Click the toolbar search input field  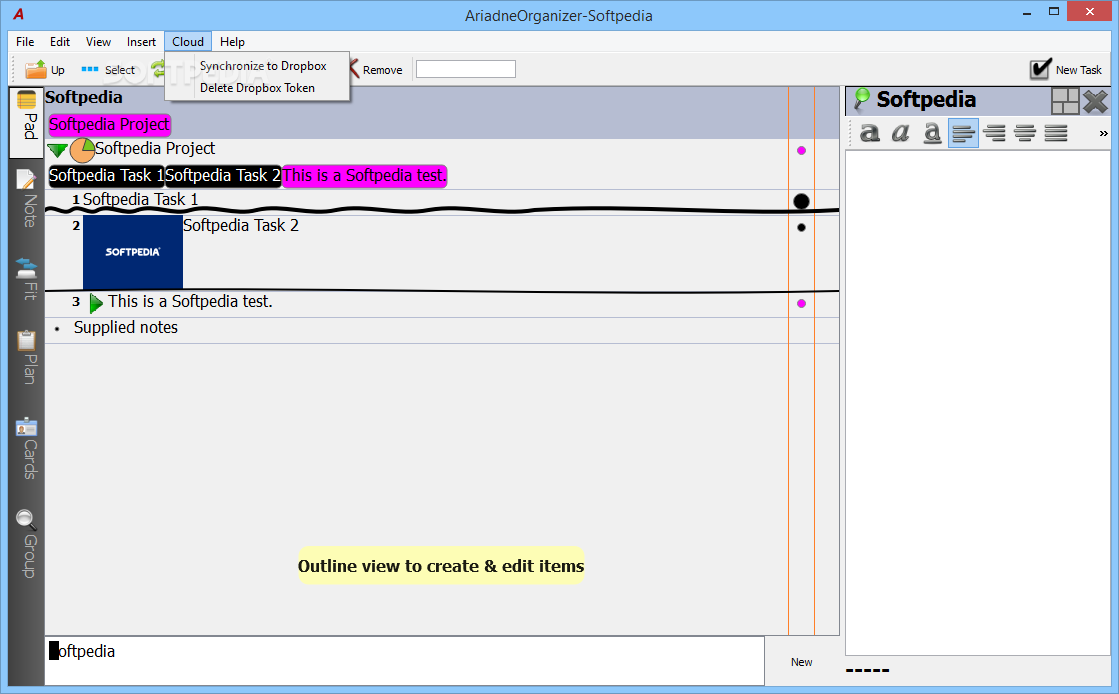pyautogui.click(x=465, y=69)
